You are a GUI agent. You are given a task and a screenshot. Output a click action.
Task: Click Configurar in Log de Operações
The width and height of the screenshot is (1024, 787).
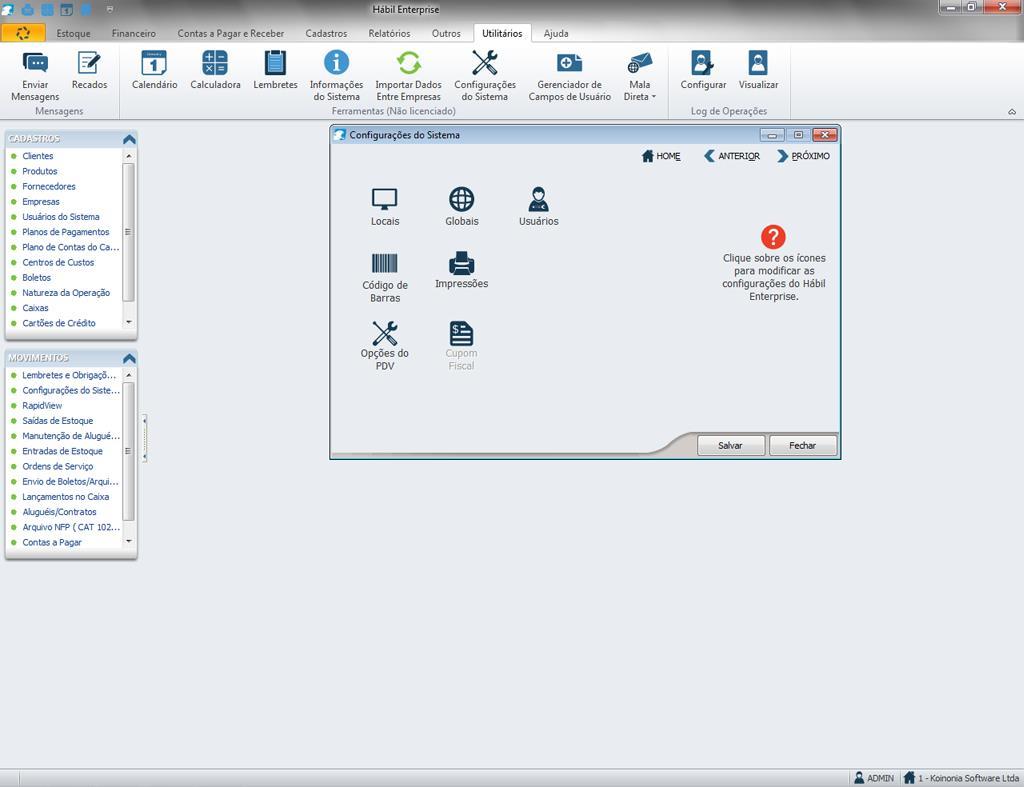703,70
